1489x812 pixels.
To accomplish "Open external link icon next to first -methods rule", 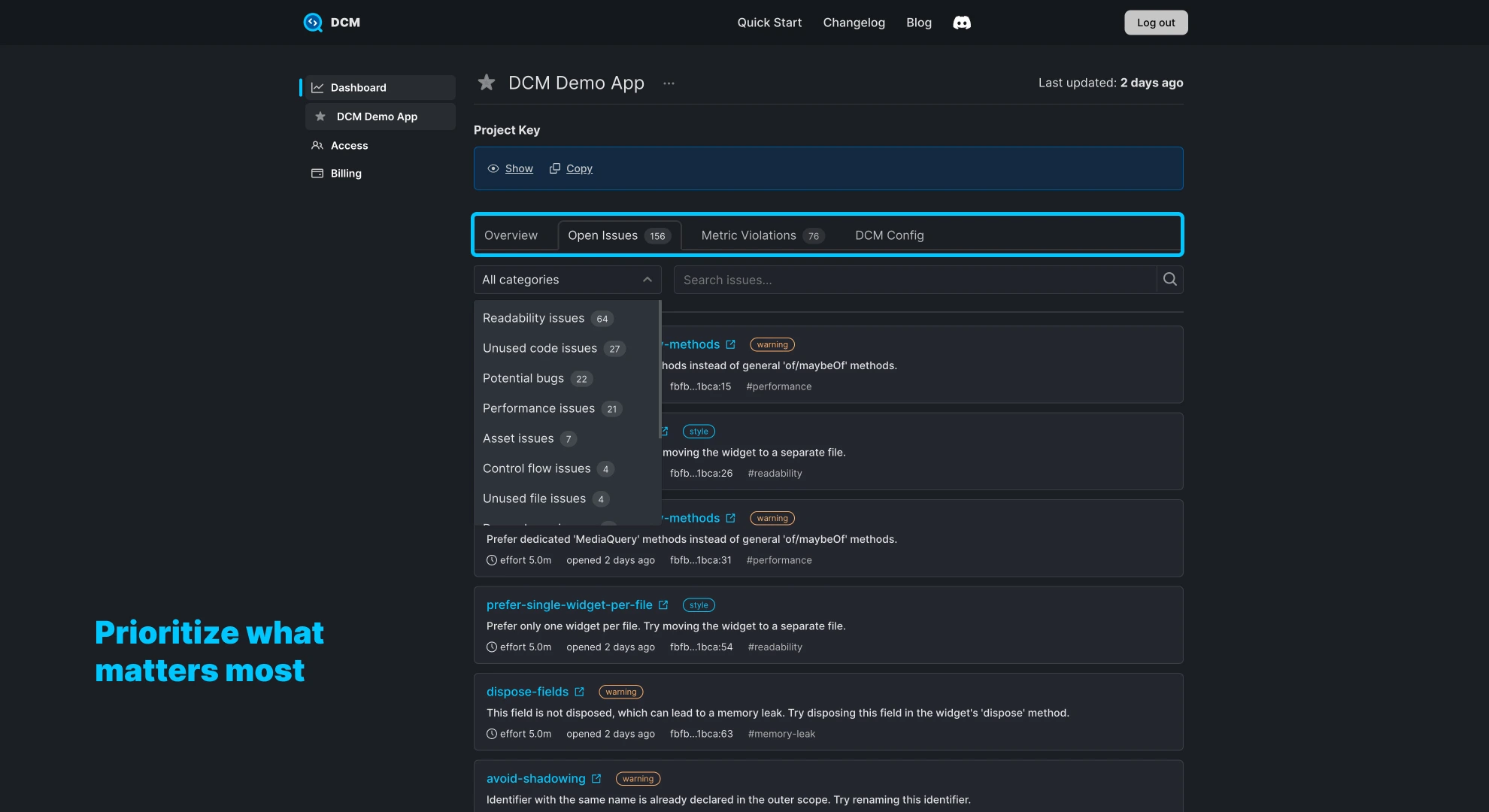I will 730,345.
